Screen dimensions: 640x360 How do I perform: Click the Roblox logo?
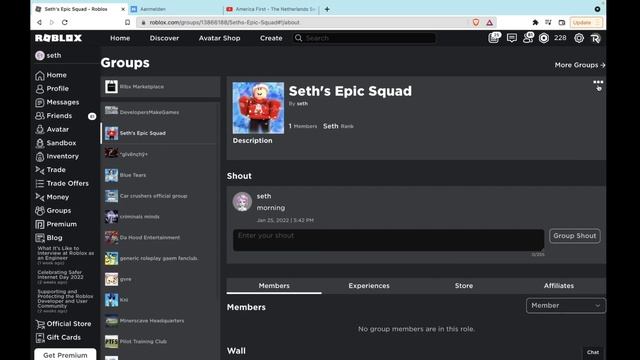[58, 38]
